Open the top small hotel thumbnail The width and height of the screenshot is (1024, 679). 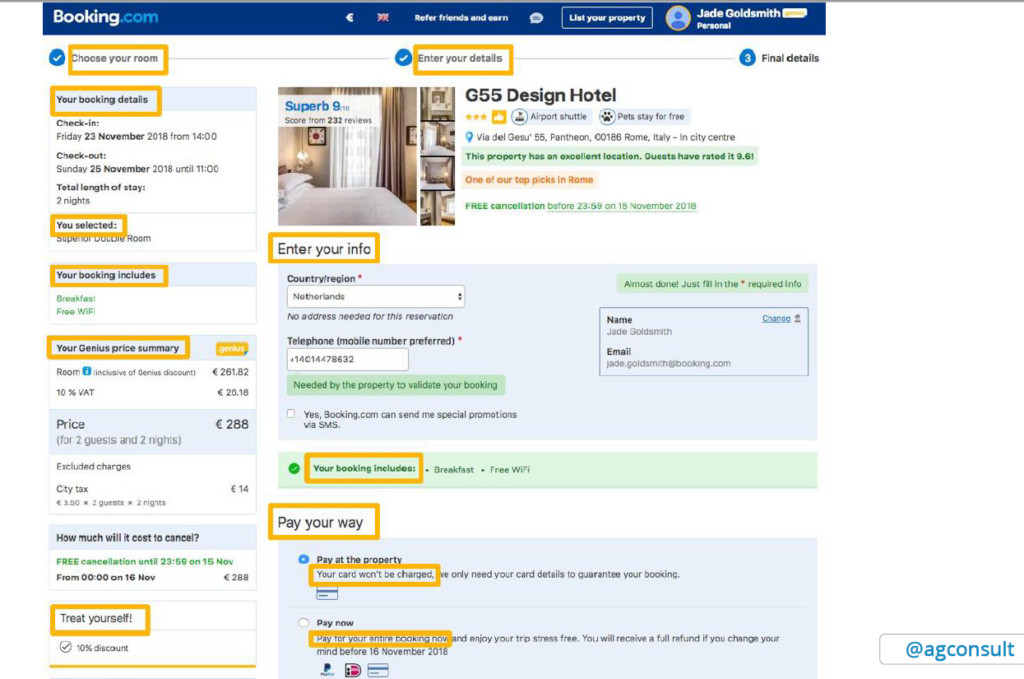coord(437,103)
